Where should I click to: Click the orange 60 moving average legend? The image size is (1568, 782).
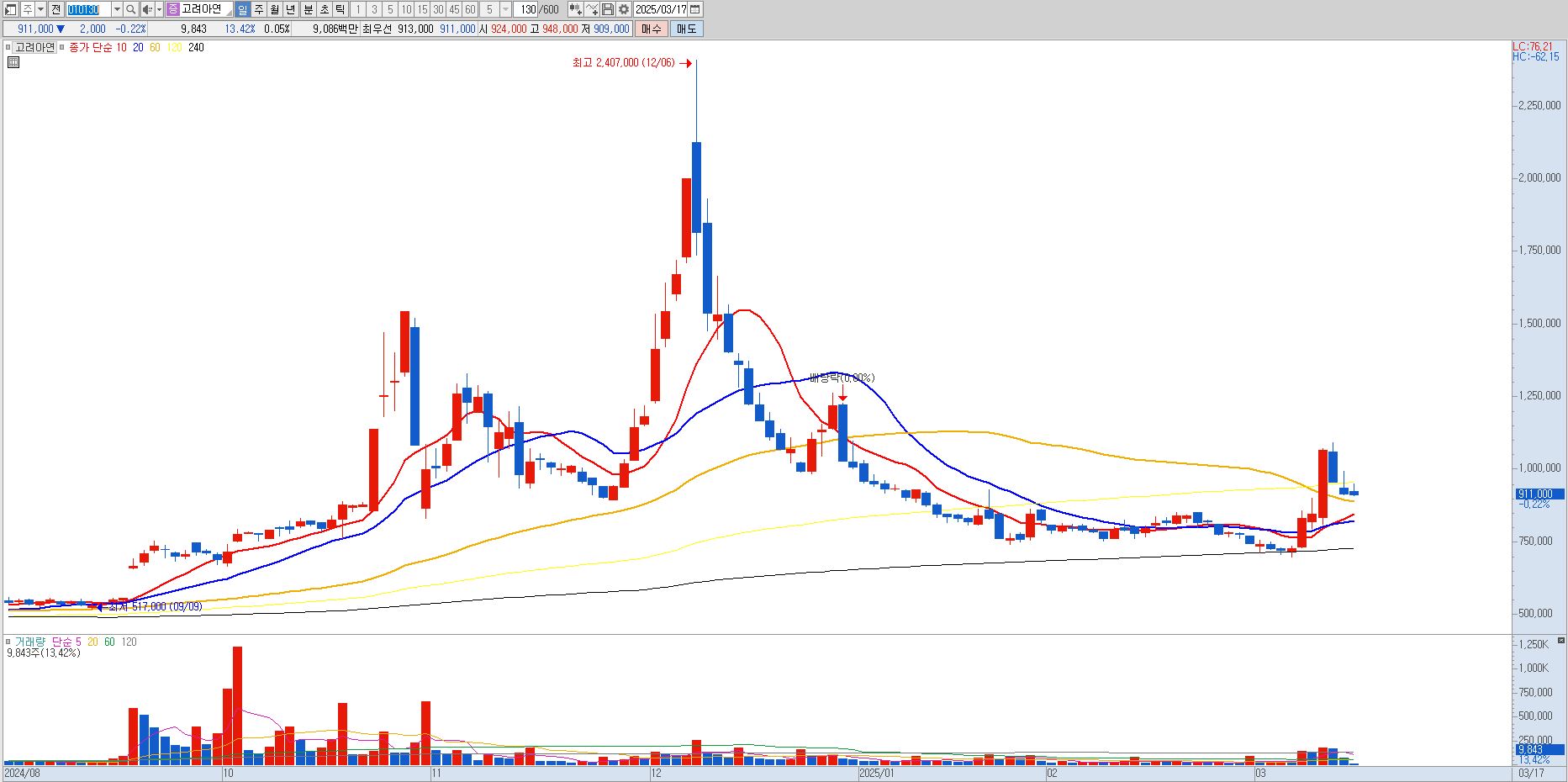[155, 48]
